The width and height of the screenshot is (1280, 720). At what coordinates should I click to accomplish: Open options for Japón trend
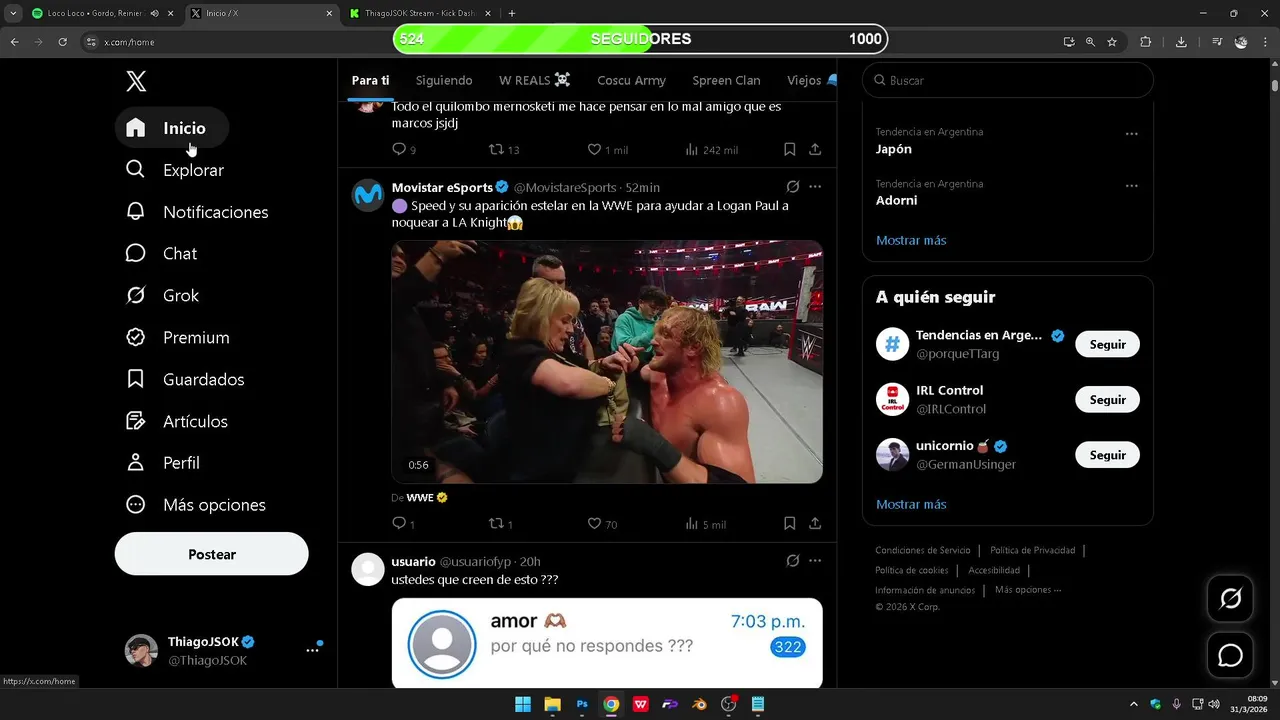tap(1131, 134)
